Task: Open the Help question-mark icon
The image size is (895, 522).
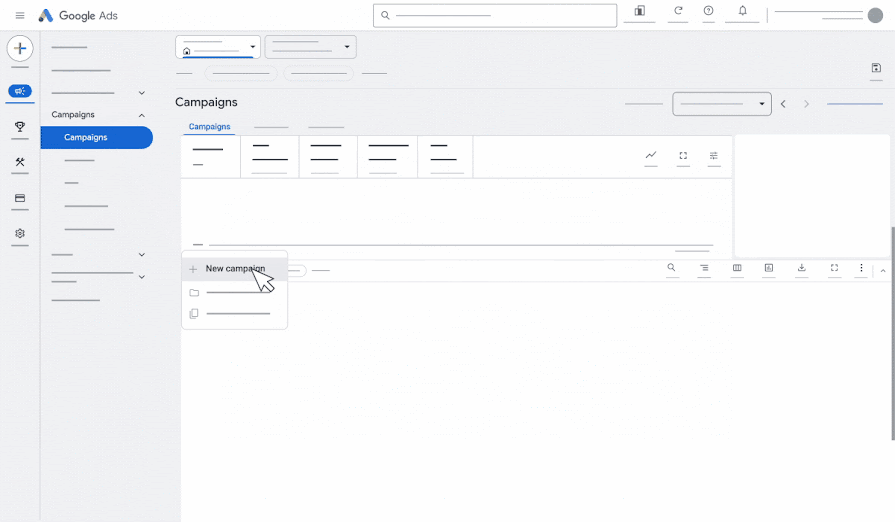Action: [708, 10]
